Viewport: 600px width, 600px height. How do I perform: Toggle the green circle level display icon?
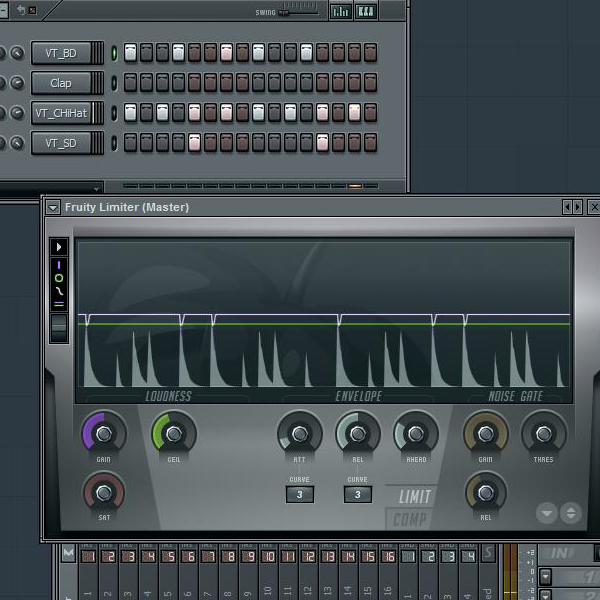pyautogui.click(x=59, y=278)
